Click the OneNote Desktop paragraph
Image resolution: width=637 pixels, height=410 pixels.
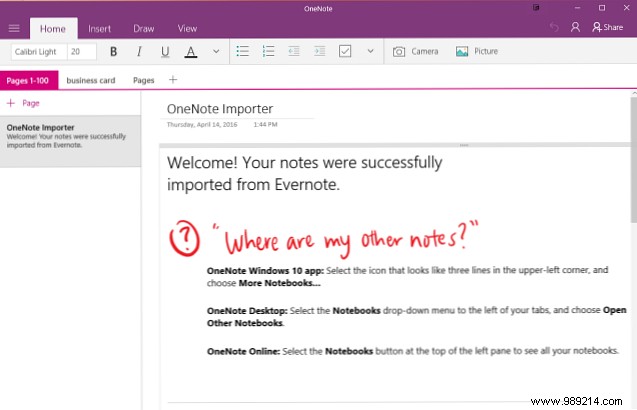tap(416, 317)
